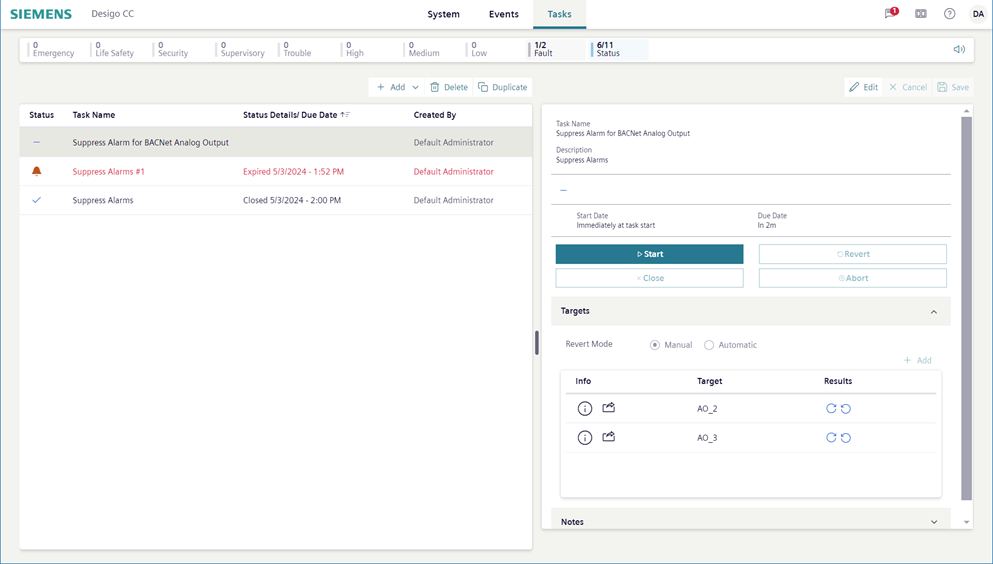Open the Add dropdown arrow

click(x=416, y=87)
